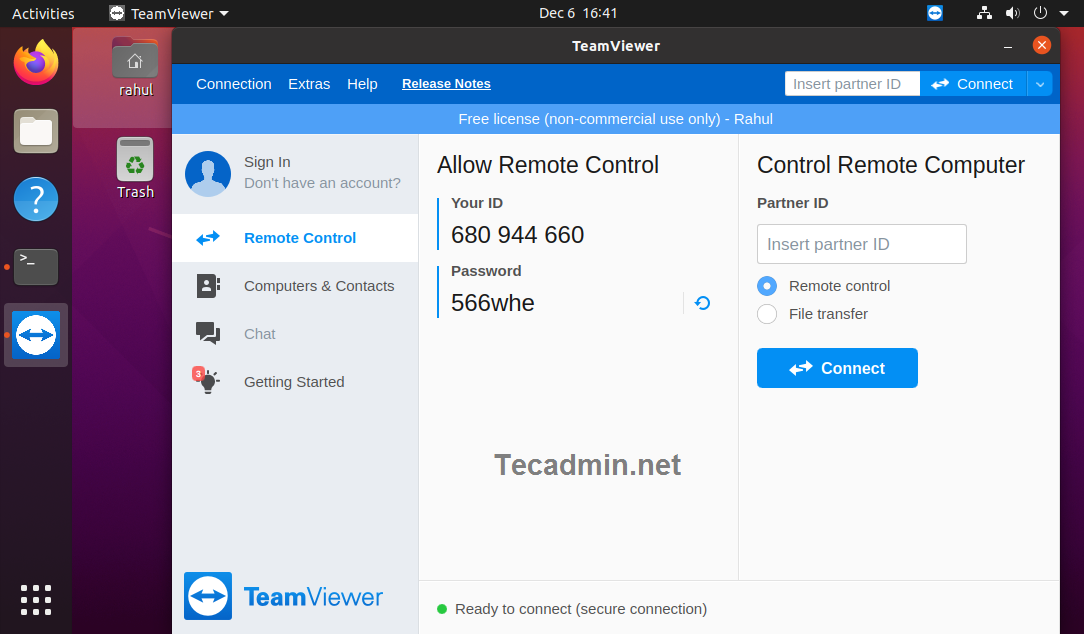Minimize the TeamViewer window
Screen dimensions: 1084x634
point(1008,46)
